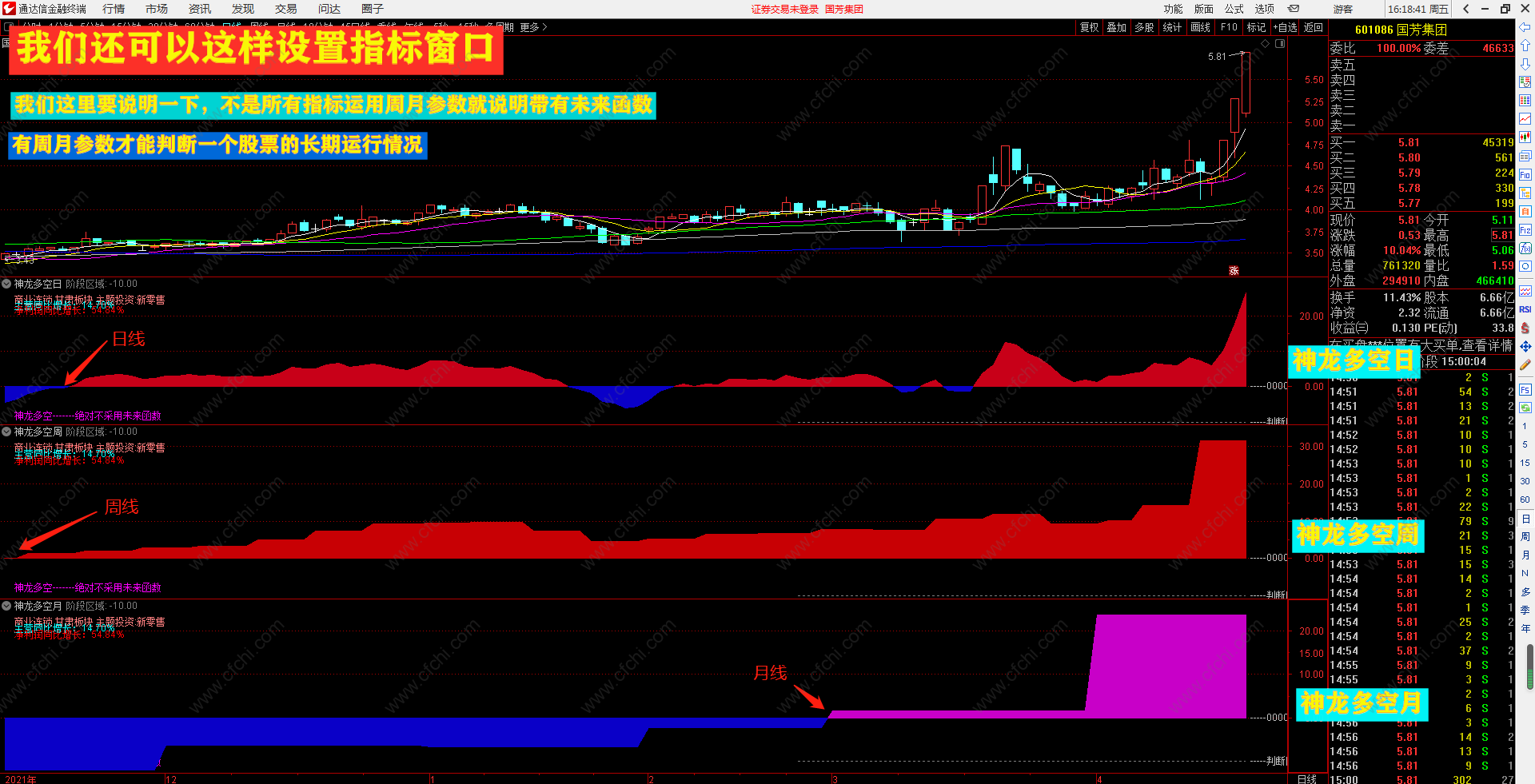Click the 通达信 app logo icon
1535x784 pixels.
[x=9, y=9]
